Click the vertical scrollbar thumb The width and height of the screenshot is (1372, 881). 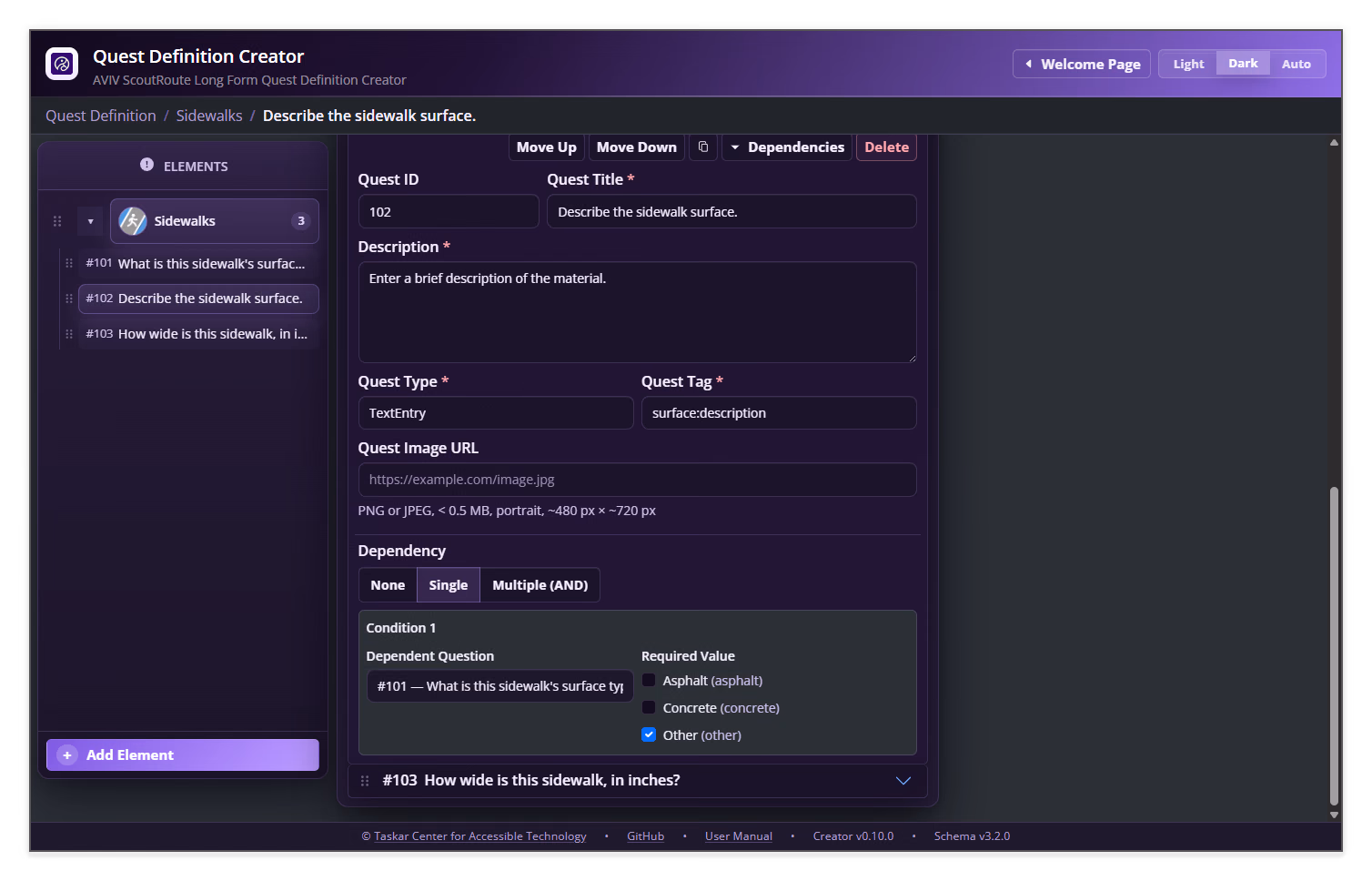[1334, 646]
